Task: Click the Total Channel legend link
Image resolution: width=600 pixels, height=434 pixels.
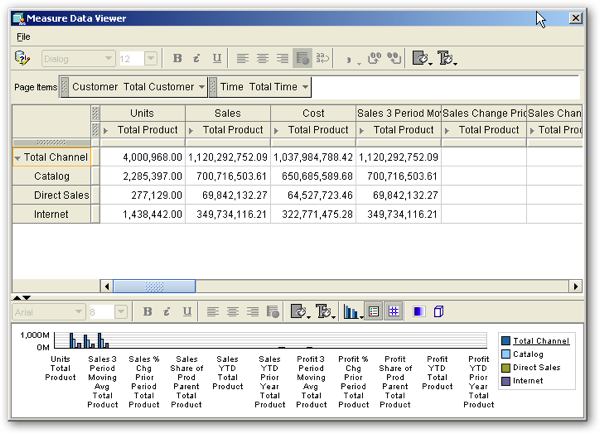Action: (541, 341)
